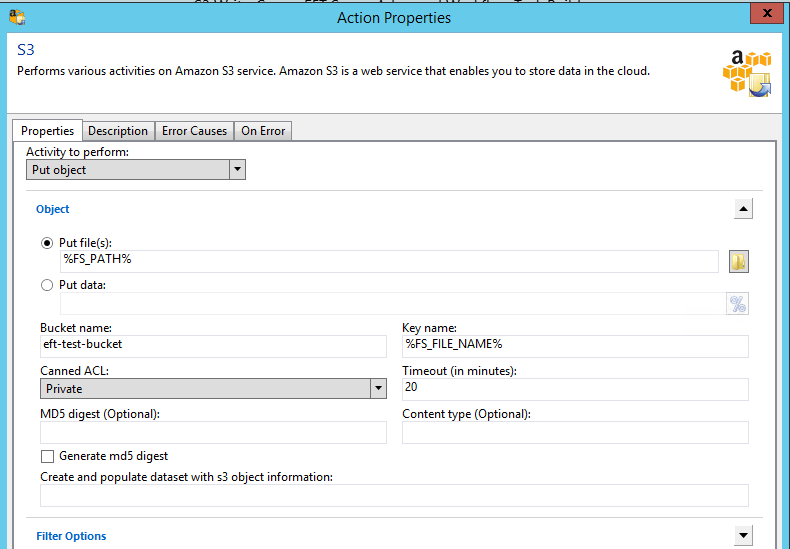Enable Generate md5 digest checkbox
790x549 pixels.
(47, 456)
